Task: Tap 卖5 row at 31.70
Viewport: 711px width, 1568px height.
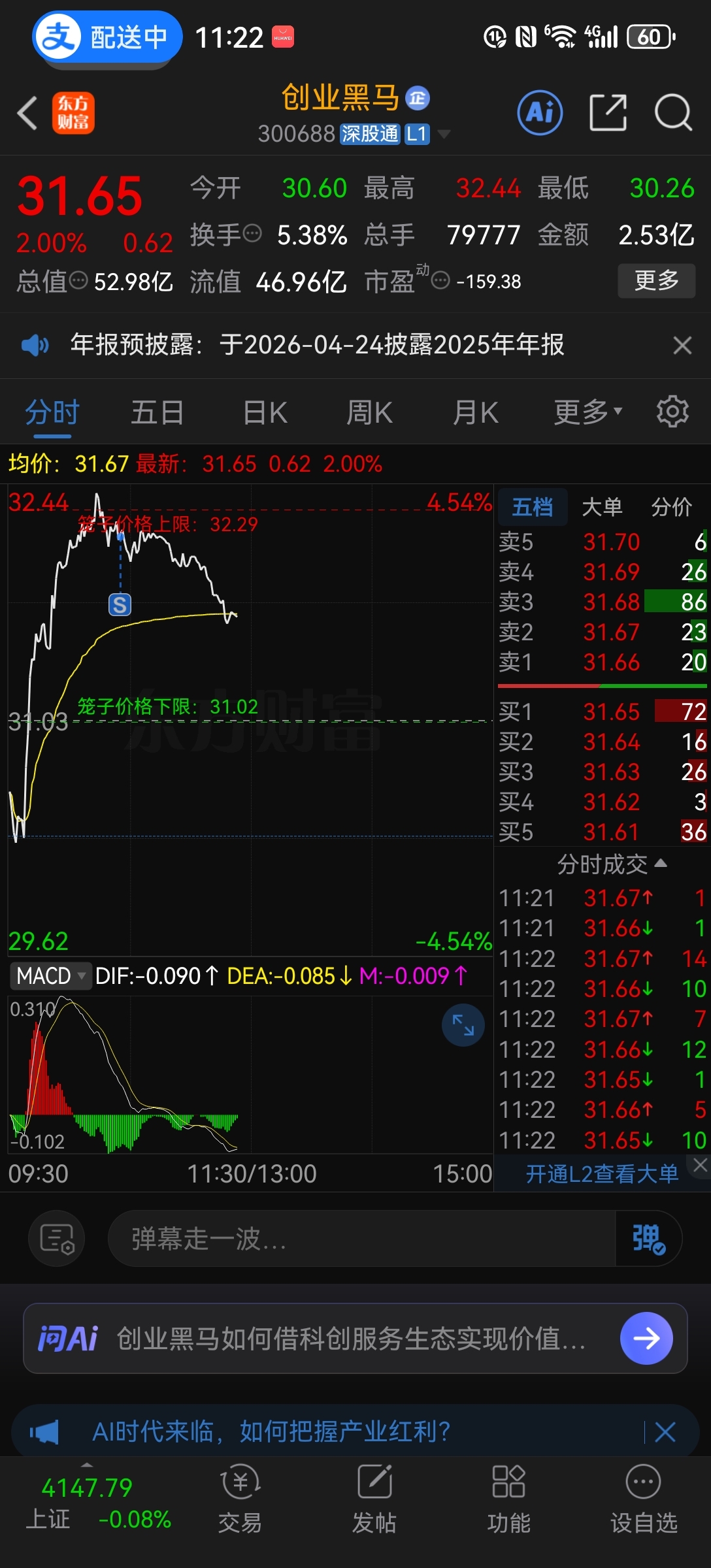Action: [603, 542]
